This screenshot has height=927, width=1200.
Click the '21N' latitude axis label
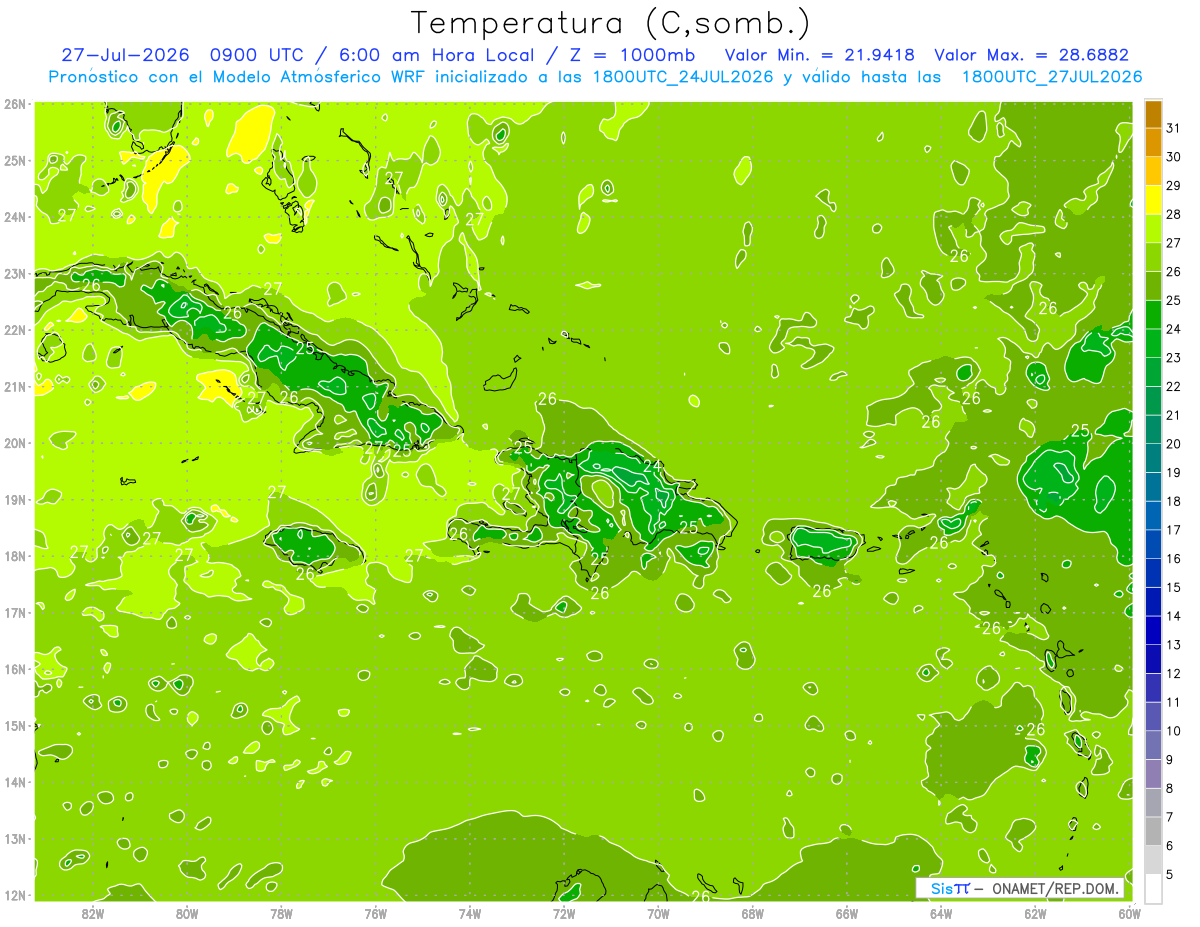[14, 386]
